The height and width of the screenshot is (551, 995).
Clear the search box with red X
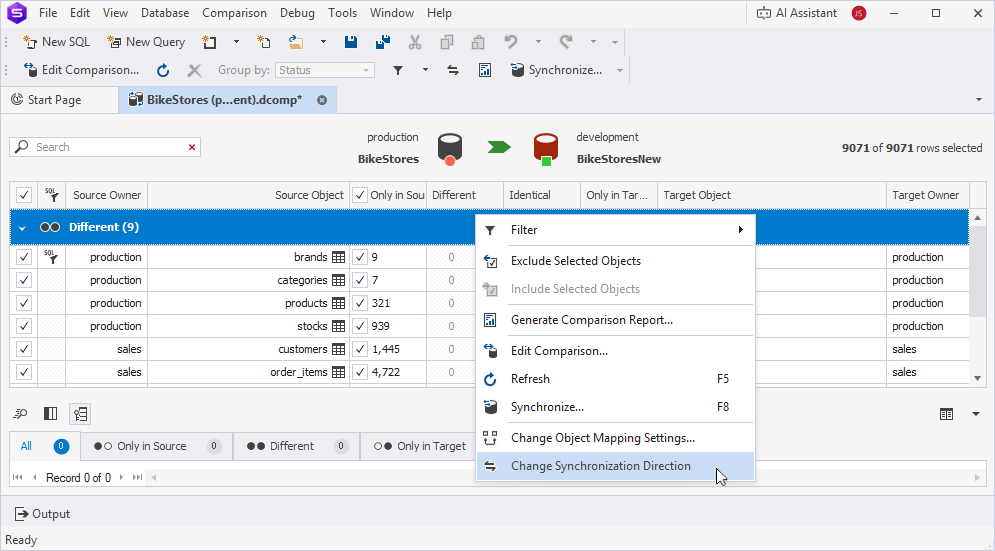pyautogui.click(x=192, y=147)
